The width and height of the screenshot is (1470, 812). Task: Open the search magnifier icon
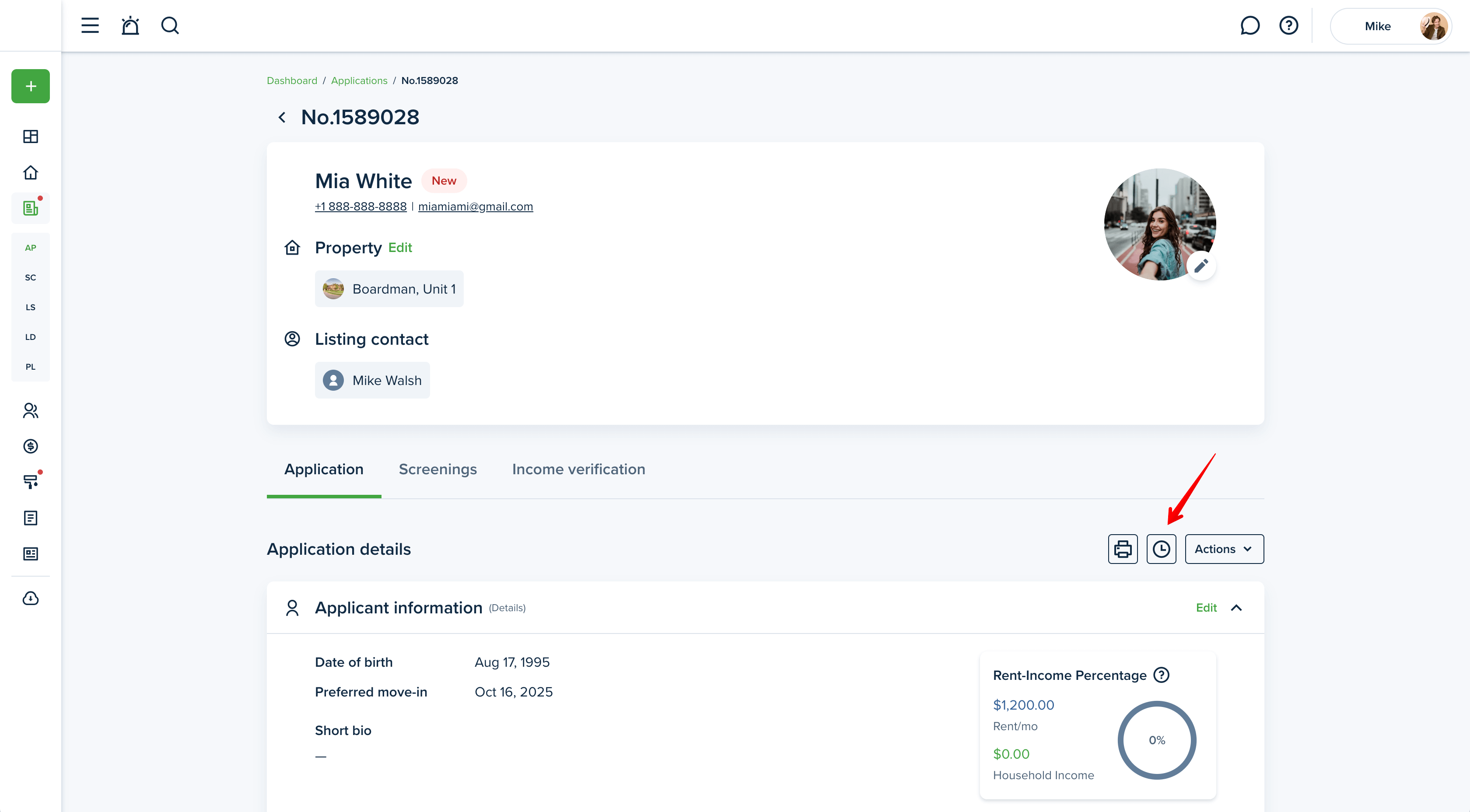click(x=169, y=26)
